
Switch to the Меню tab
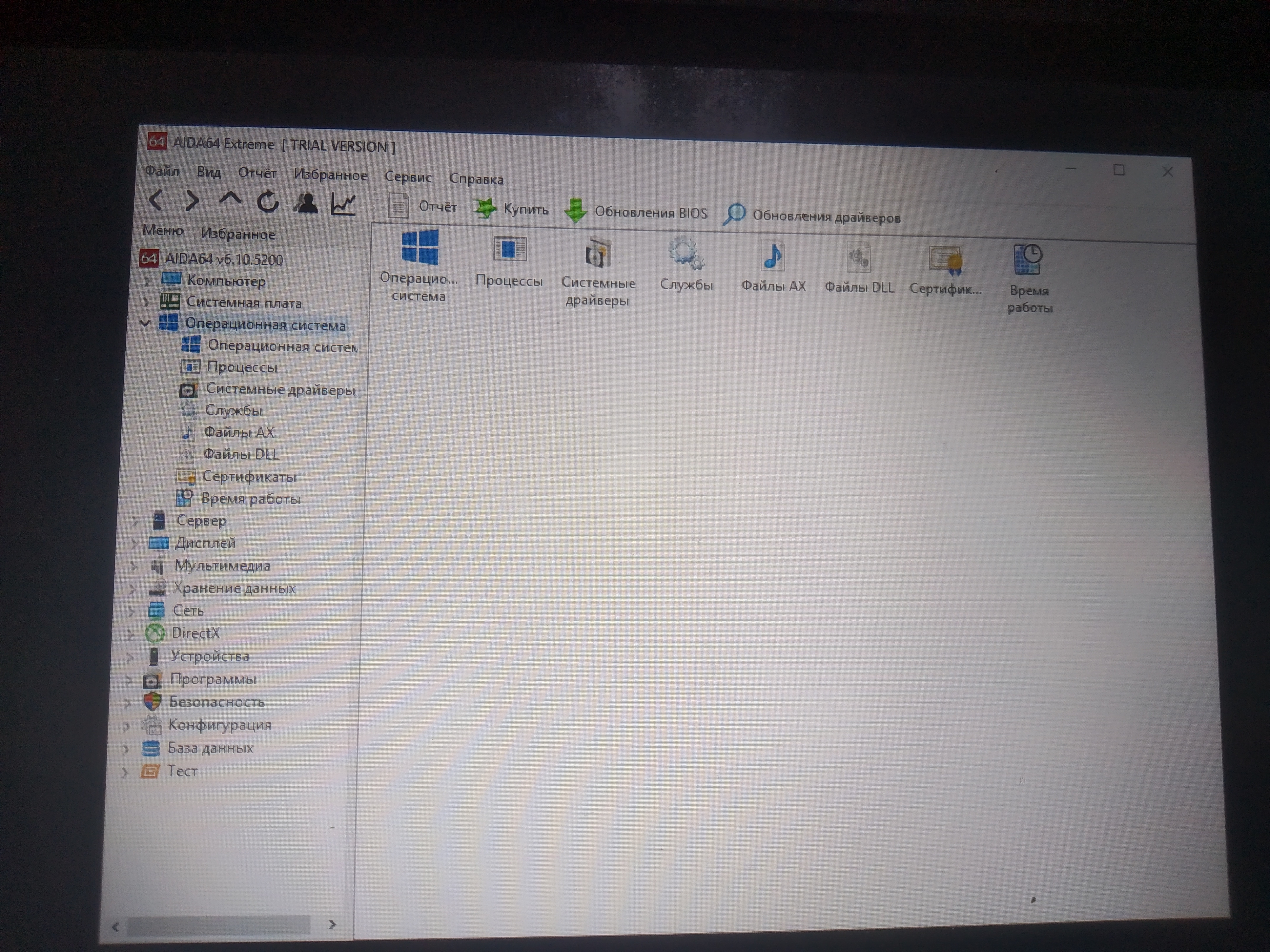click(x=163, y=231)
